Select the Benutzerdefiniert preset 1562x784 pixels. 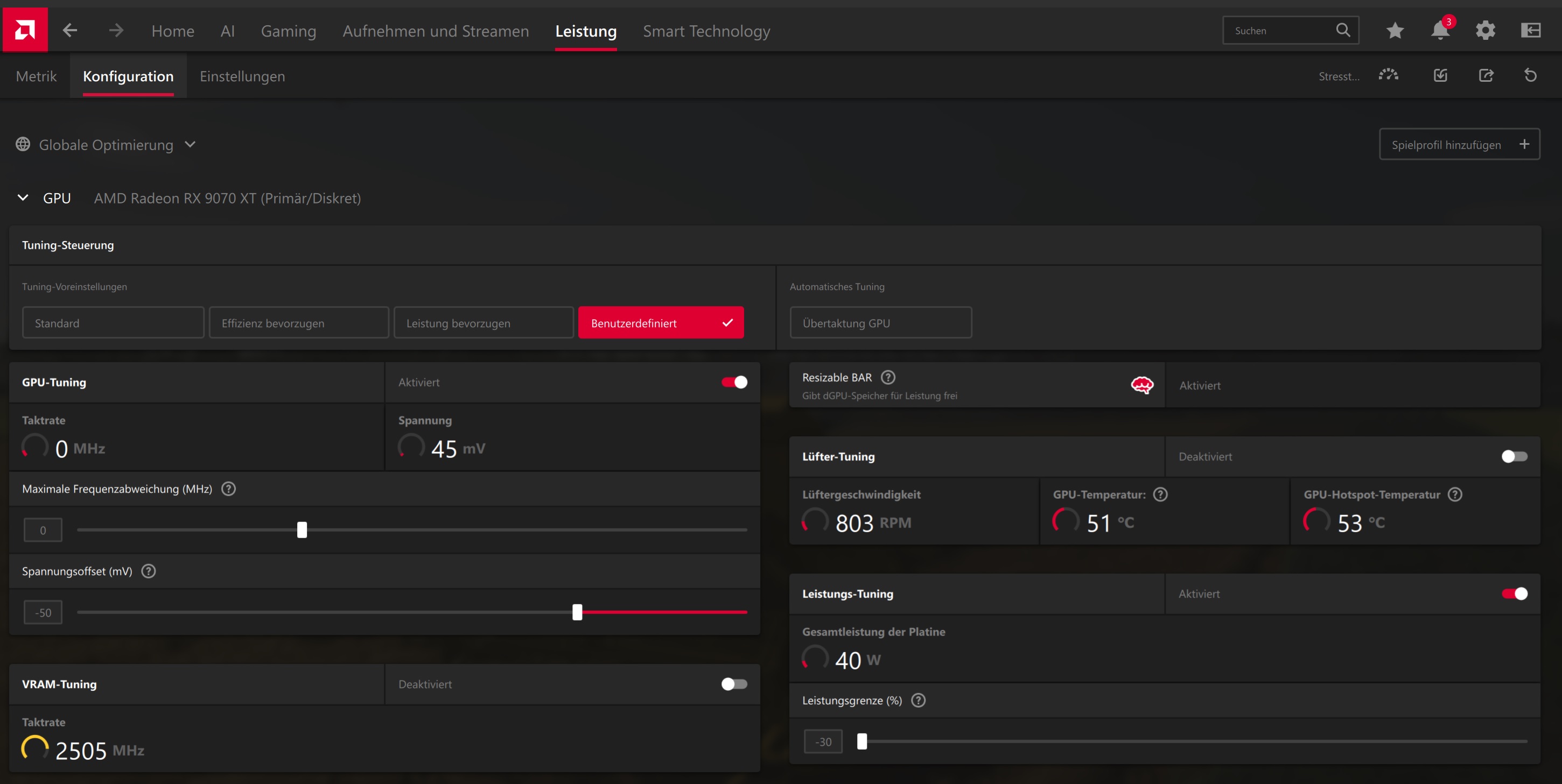pyautogui.click(x=661, y=322)
